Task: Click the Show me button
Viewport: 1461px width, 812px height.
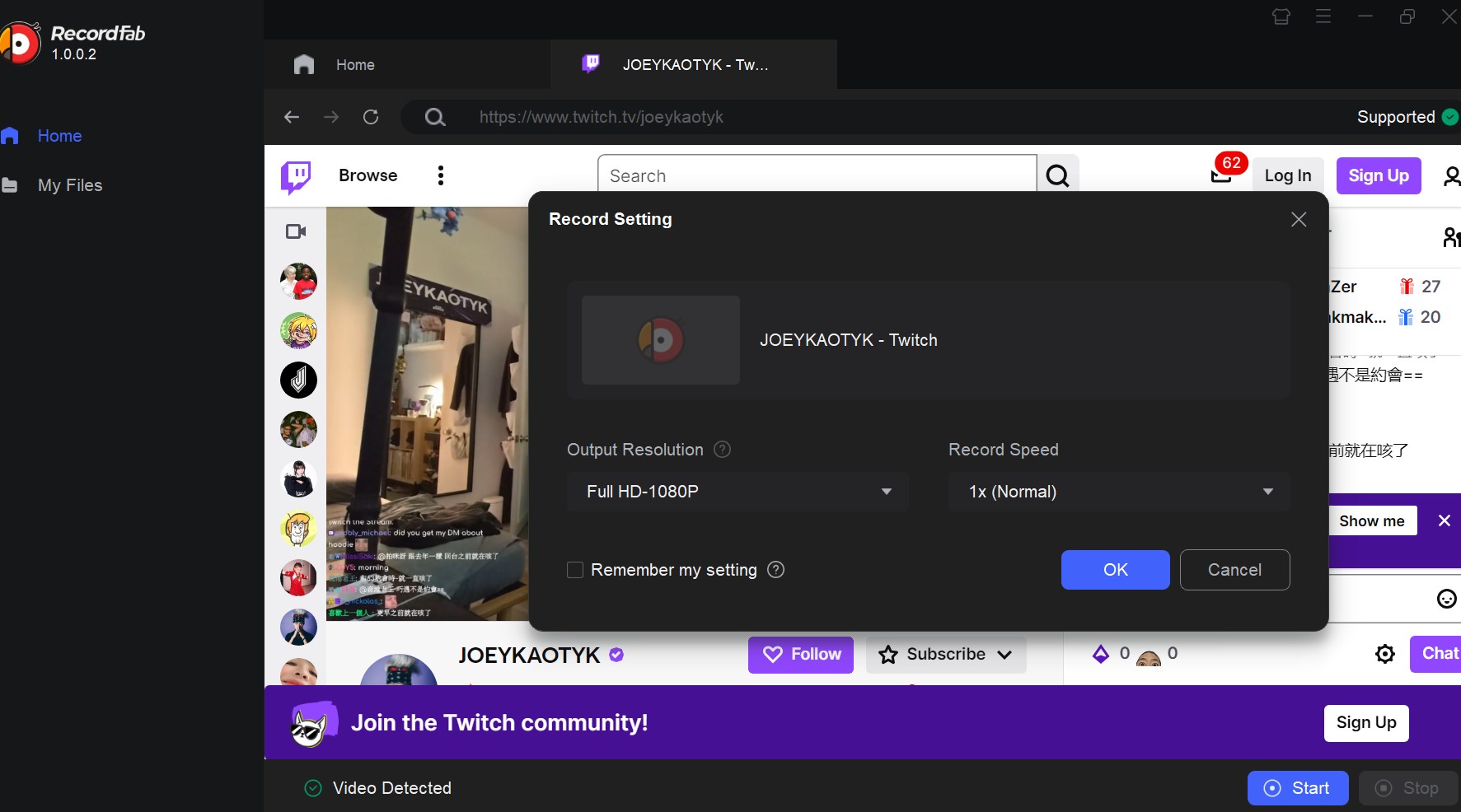Action: (x=1372, y=520)
